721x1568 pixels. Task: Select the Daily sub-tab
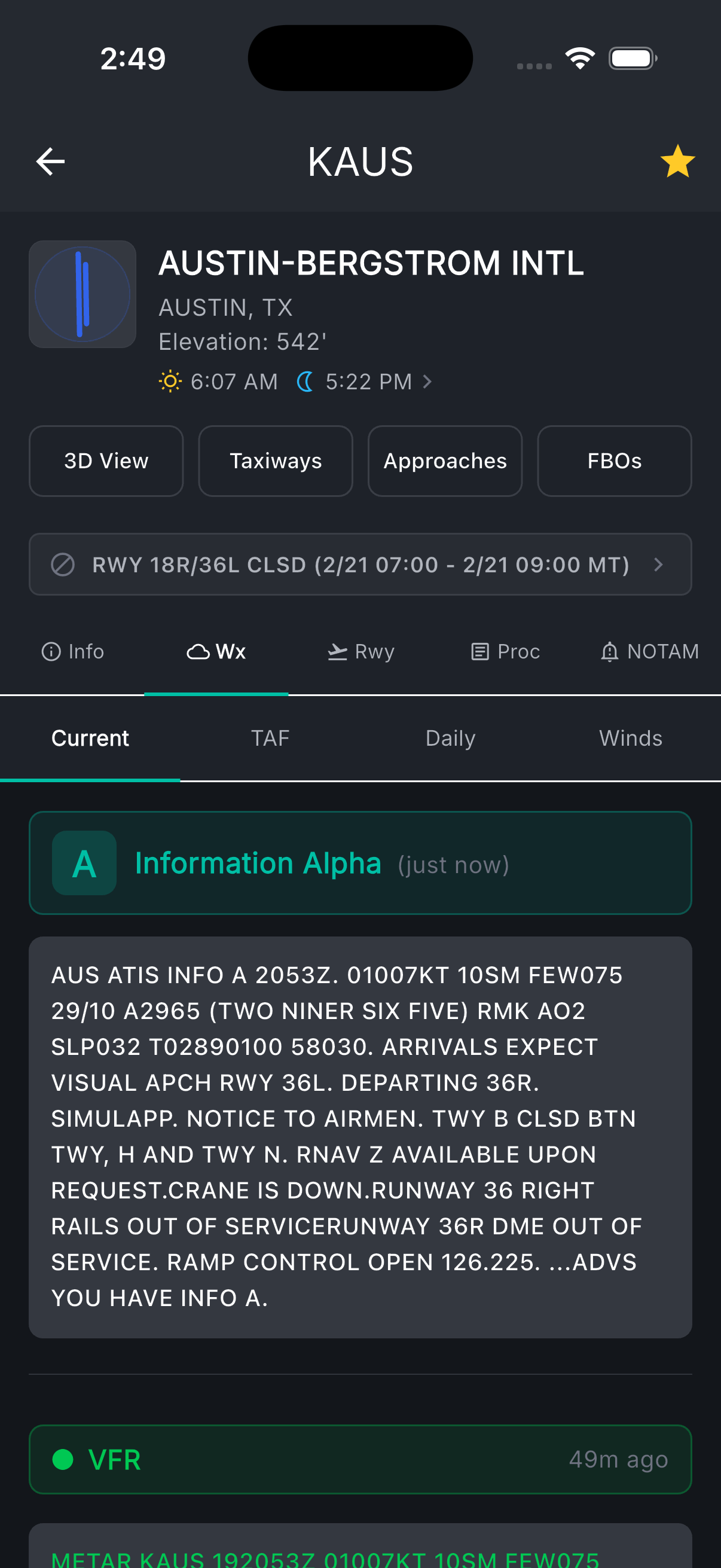(450, 739)
